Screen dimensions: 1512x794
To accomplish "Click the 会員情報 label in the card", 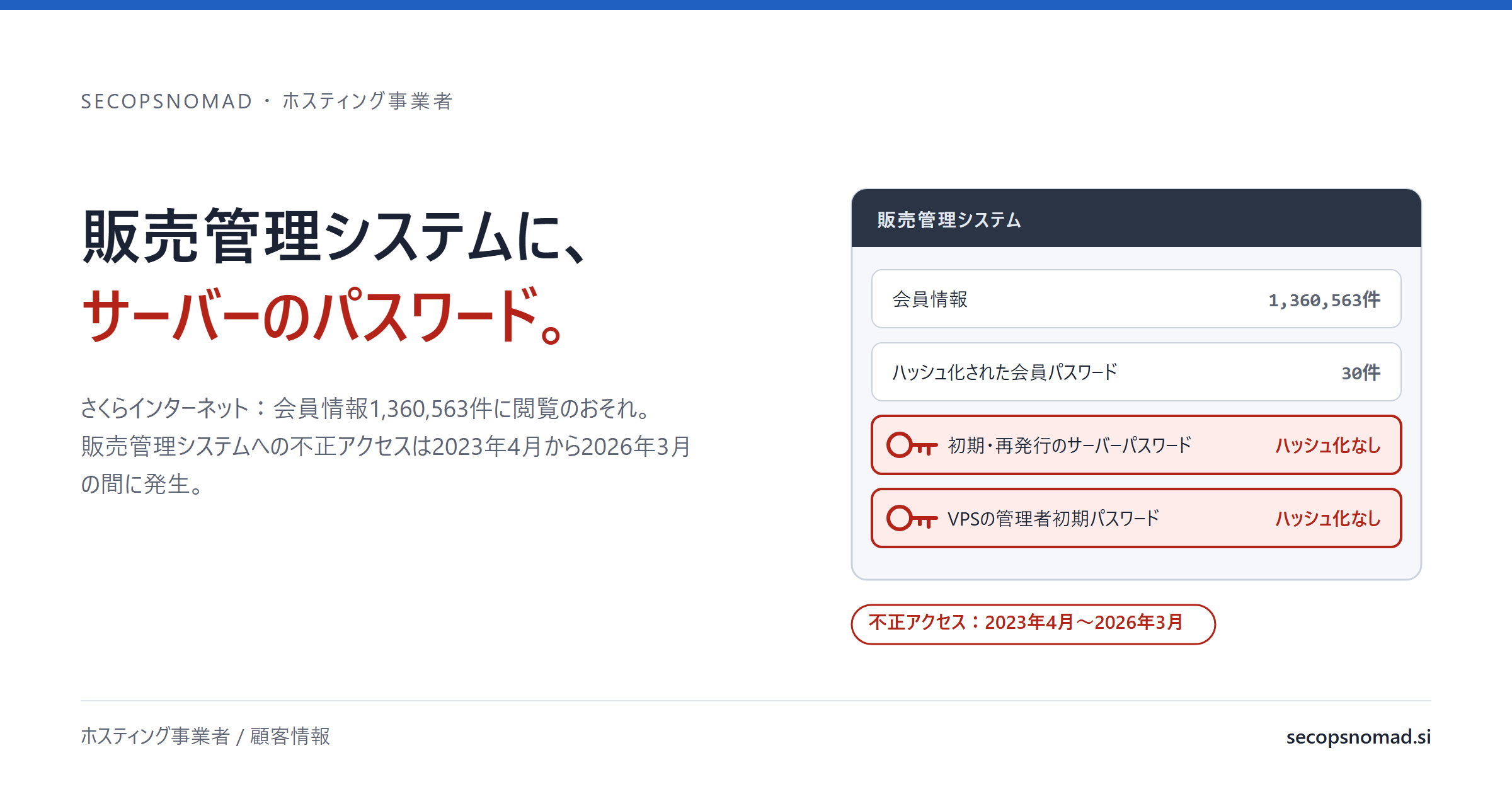I will coord(930,299).
